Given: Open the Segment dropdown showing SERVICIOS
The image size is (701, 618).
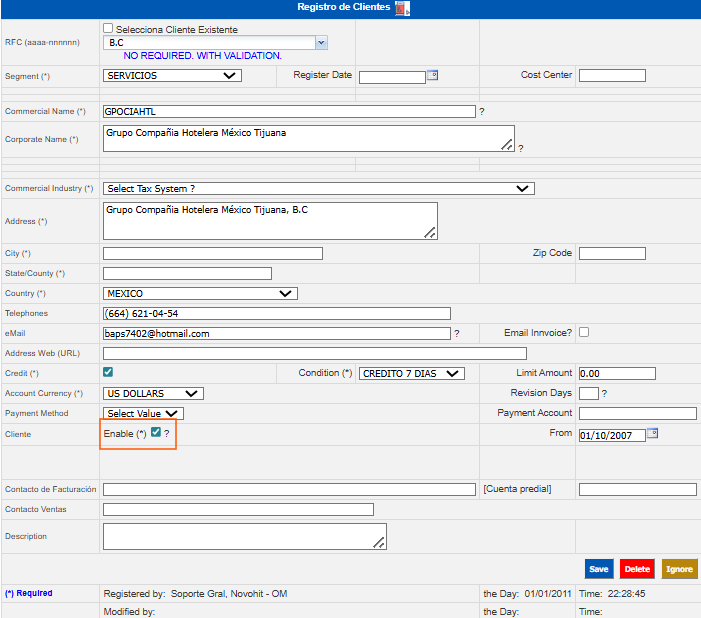Looking at the screenshot, I should 172,75.
